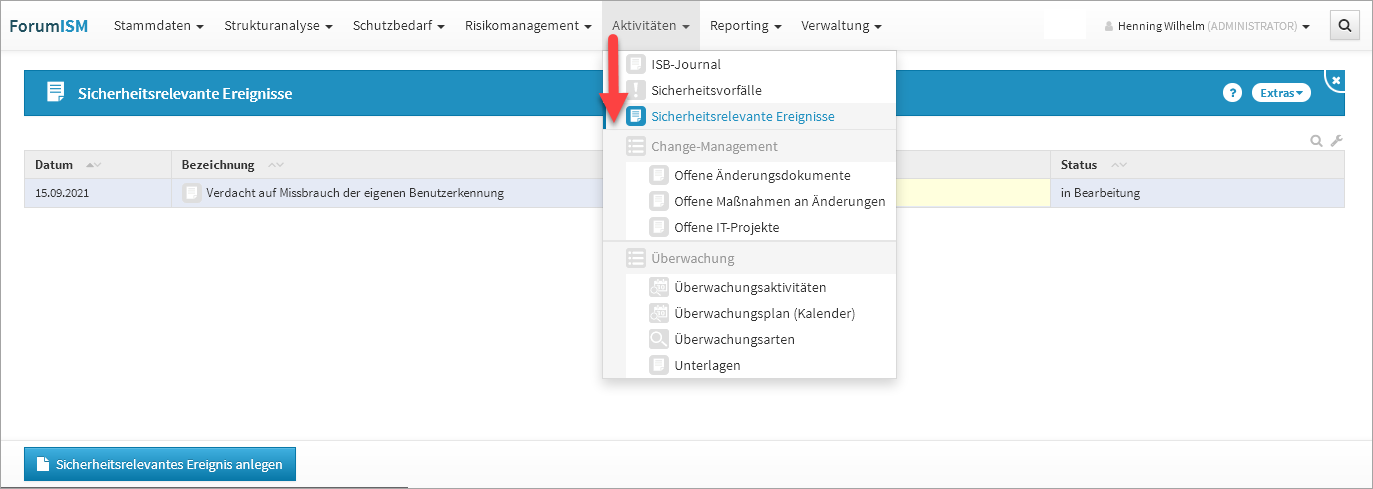1373x489 pixels.
Task: Click the table search magnifier icon
Action: point(1317,141)
